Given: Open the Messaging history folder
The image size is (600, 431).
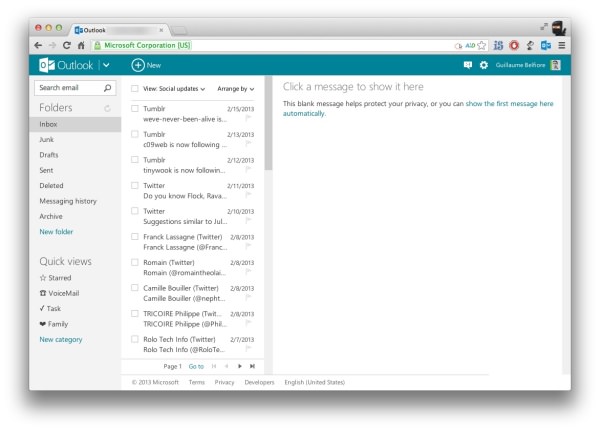Looking at the screenshot, I should click(x=68, y=201).
